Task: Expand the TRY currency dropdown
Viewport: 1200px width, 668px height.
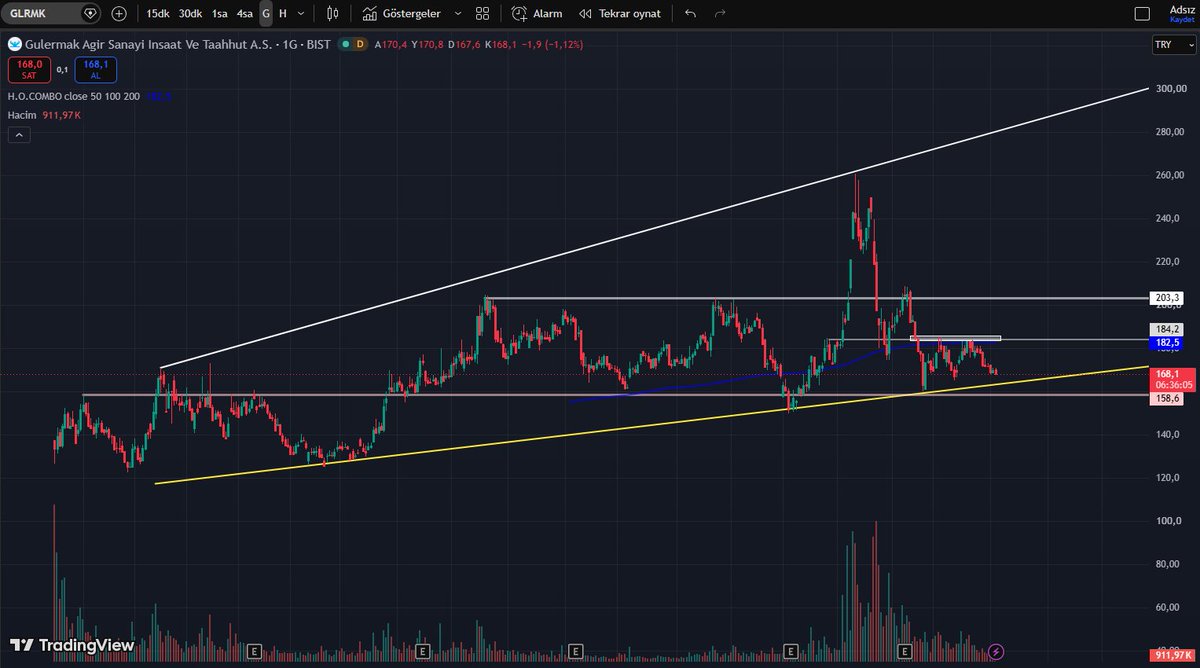Action: (x=1173, y=45)
